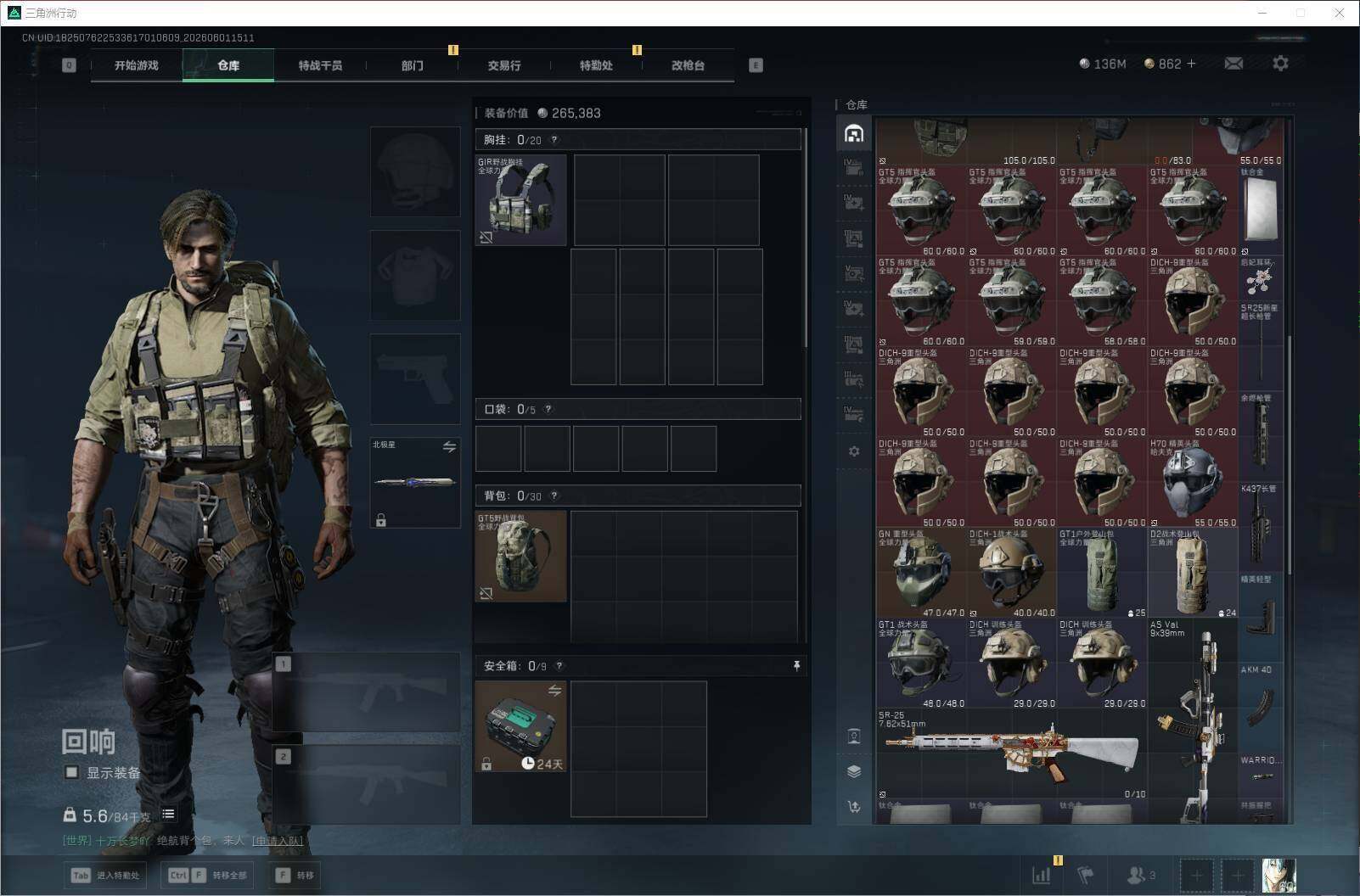Toggle the pin icon on the 安全箱 header
Viewport: 1360px width, 896px height.
click(x=796, y=666)
